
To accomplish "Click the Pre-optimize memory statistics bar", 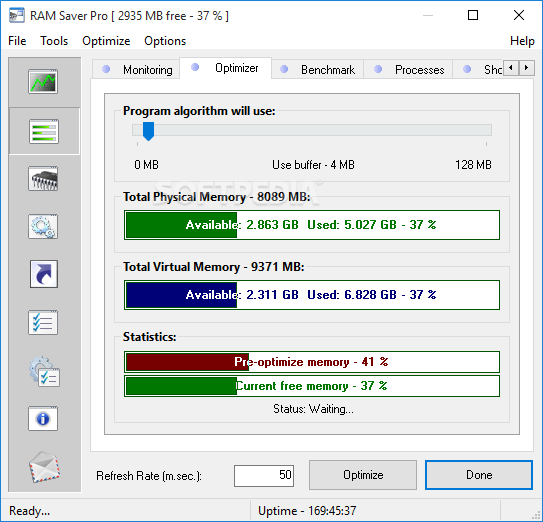I will pos(312,362).
